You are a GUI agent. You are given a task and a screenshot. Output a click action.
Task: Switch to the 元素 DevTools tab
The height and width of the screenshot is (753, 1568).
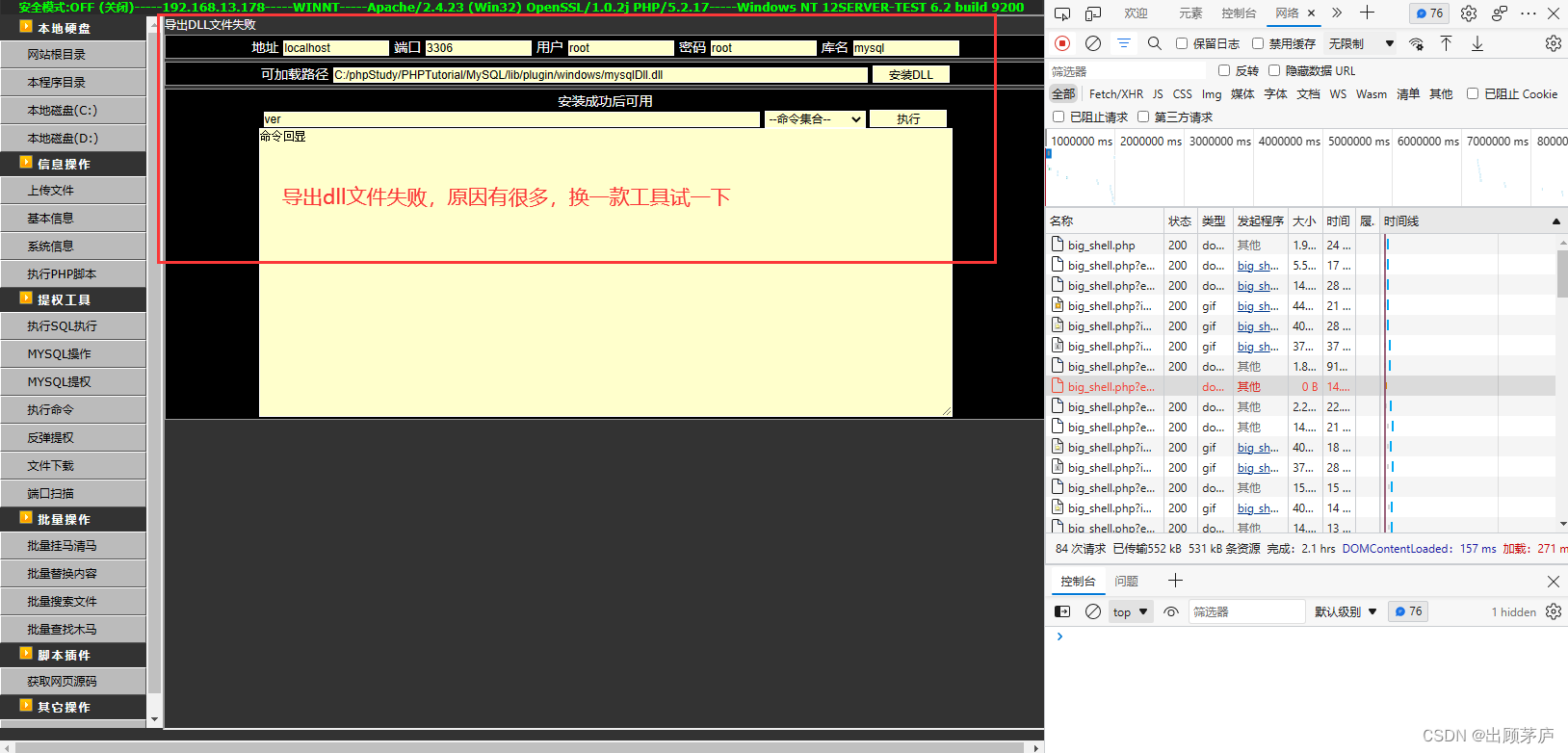click(1190, 13)
